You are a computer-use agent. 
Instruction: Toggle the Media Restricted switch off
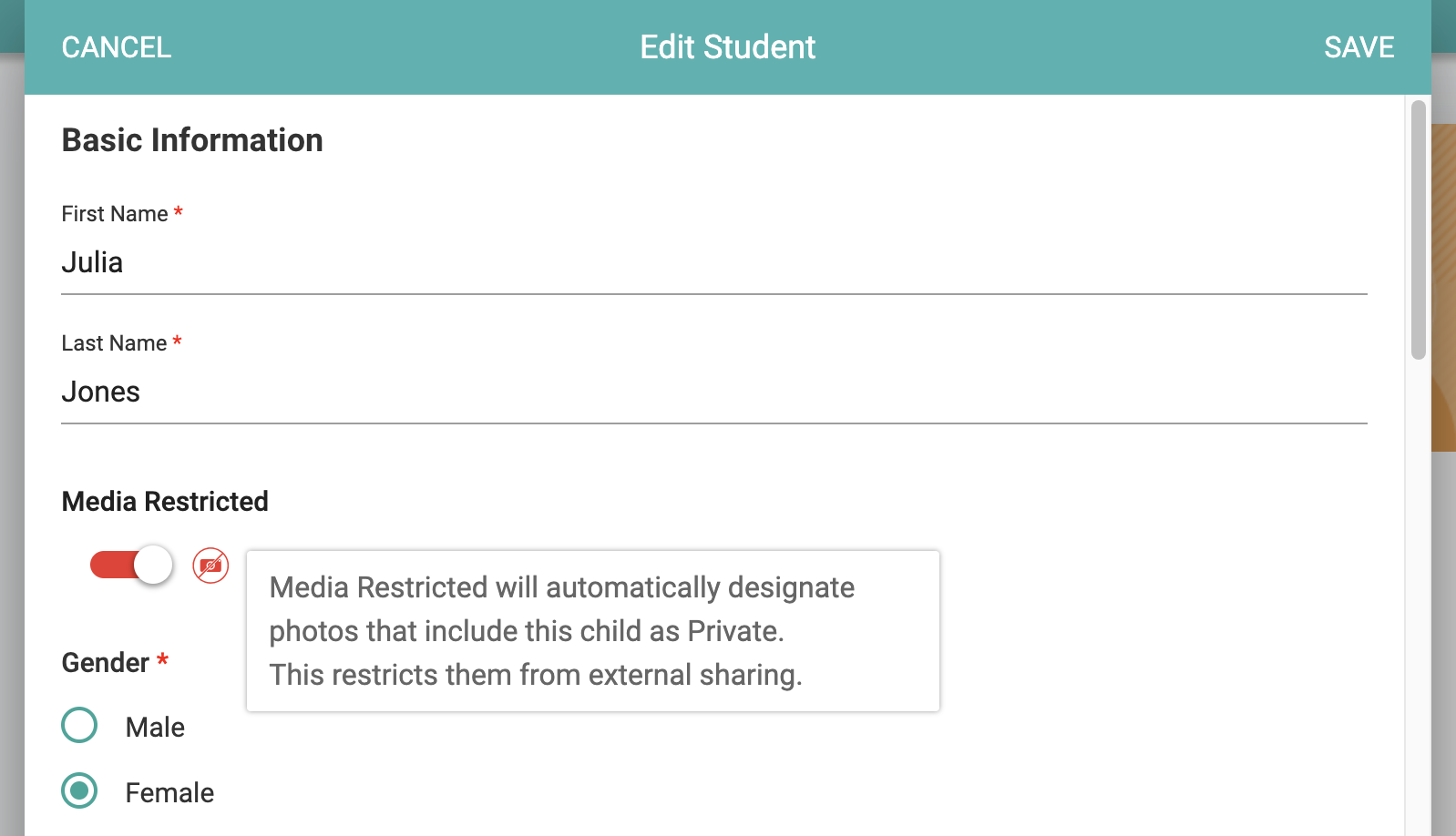131,566
